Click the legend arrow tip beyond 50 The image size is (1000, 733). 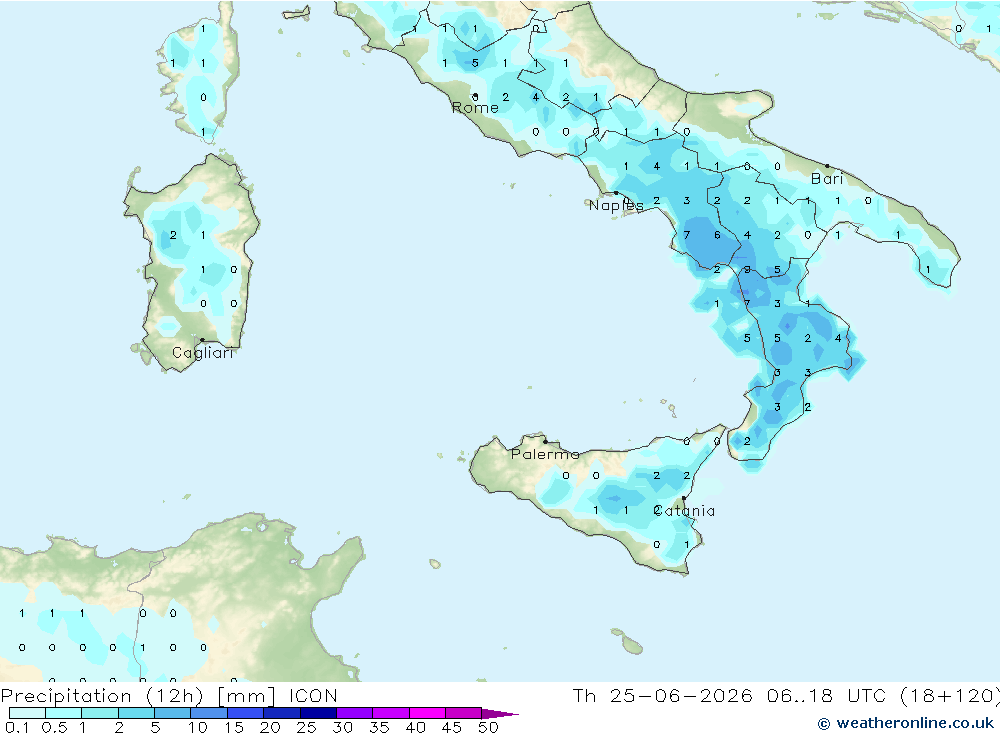click(501, 714)
